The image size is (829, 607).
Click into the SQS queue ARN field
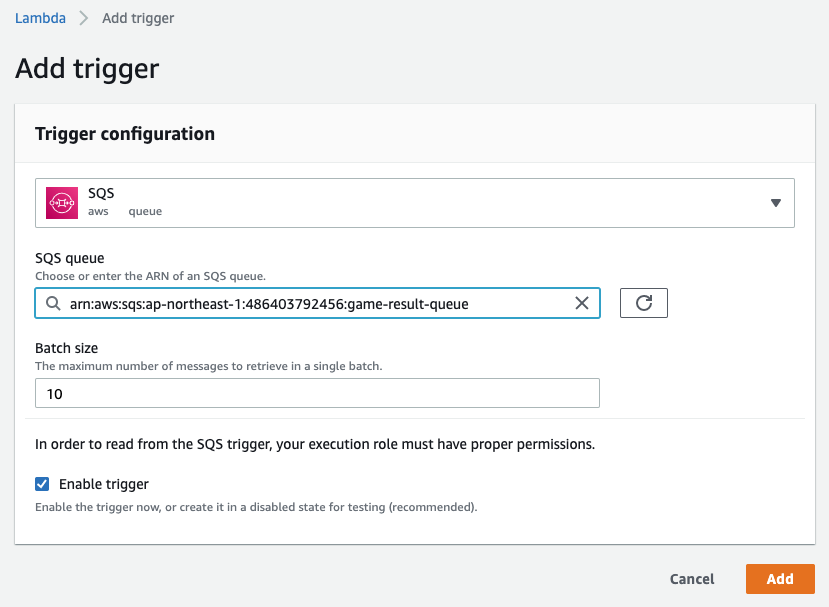coord(317,303)
